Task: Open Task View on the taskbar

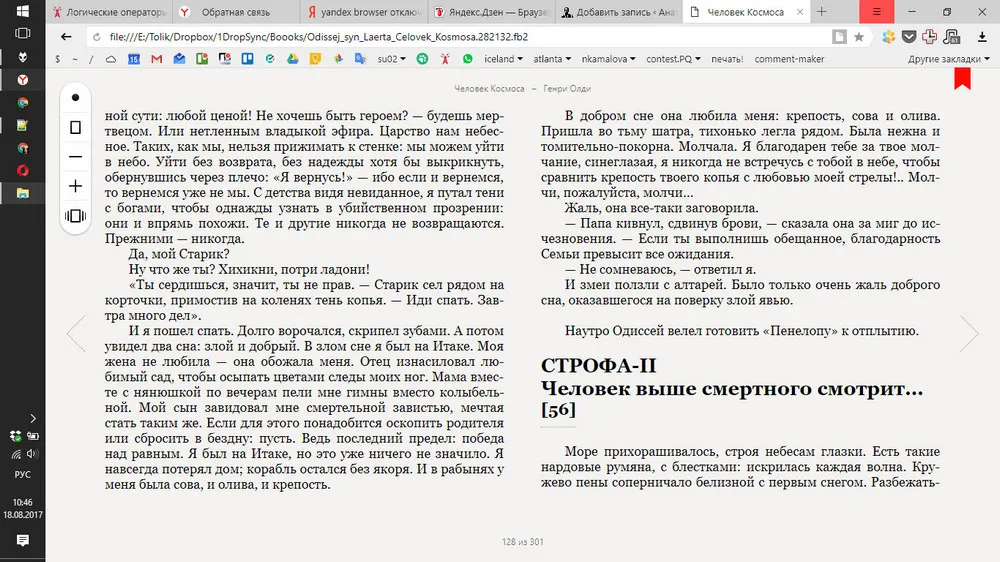Action: click(22, 33)
